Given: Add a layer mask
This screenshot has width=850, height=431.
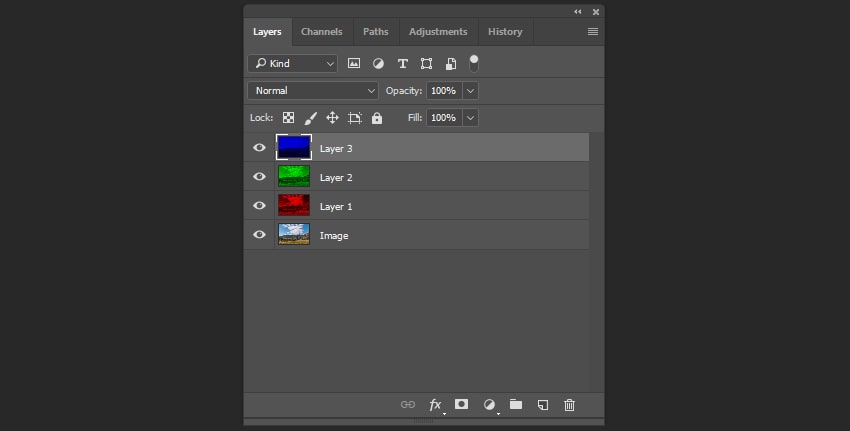Looking at the screenshot, I should [461, 405].
